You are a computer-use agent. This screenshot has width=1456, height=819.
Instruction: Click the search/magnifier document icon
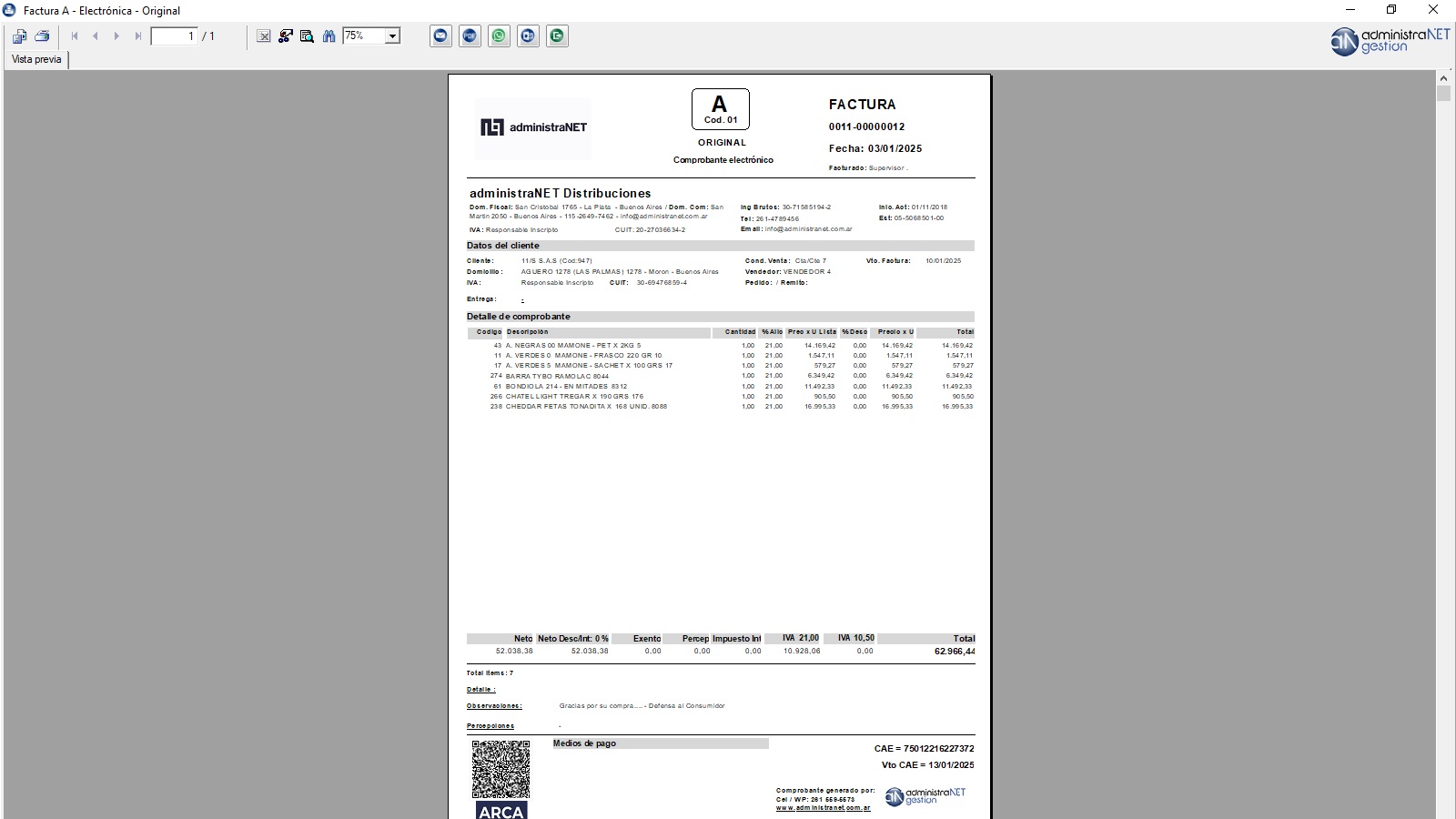click(307, 36)
